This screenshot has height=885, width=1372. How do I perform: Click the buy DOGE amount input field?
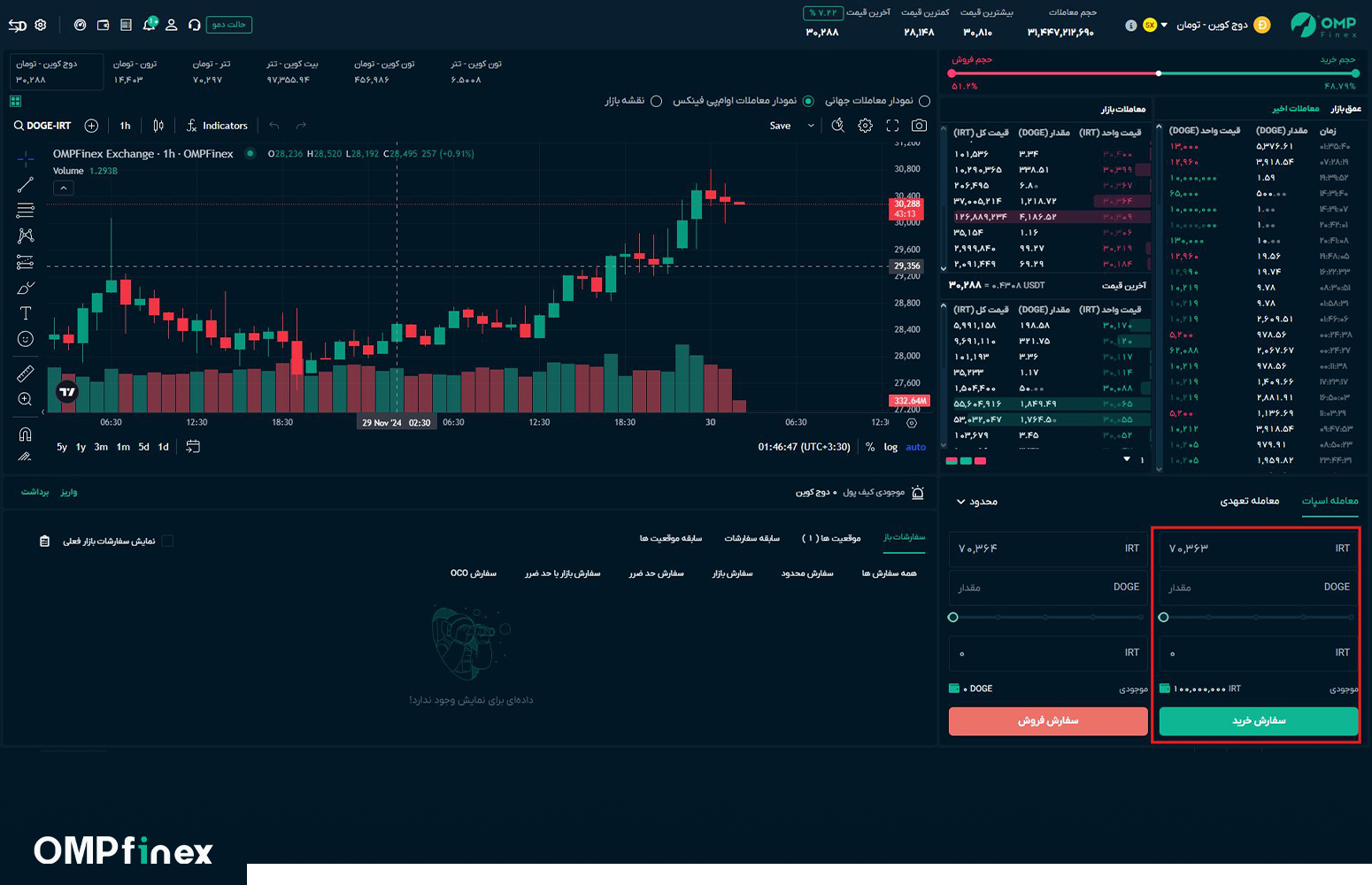pyautogui.click(x=1259, y=588)
